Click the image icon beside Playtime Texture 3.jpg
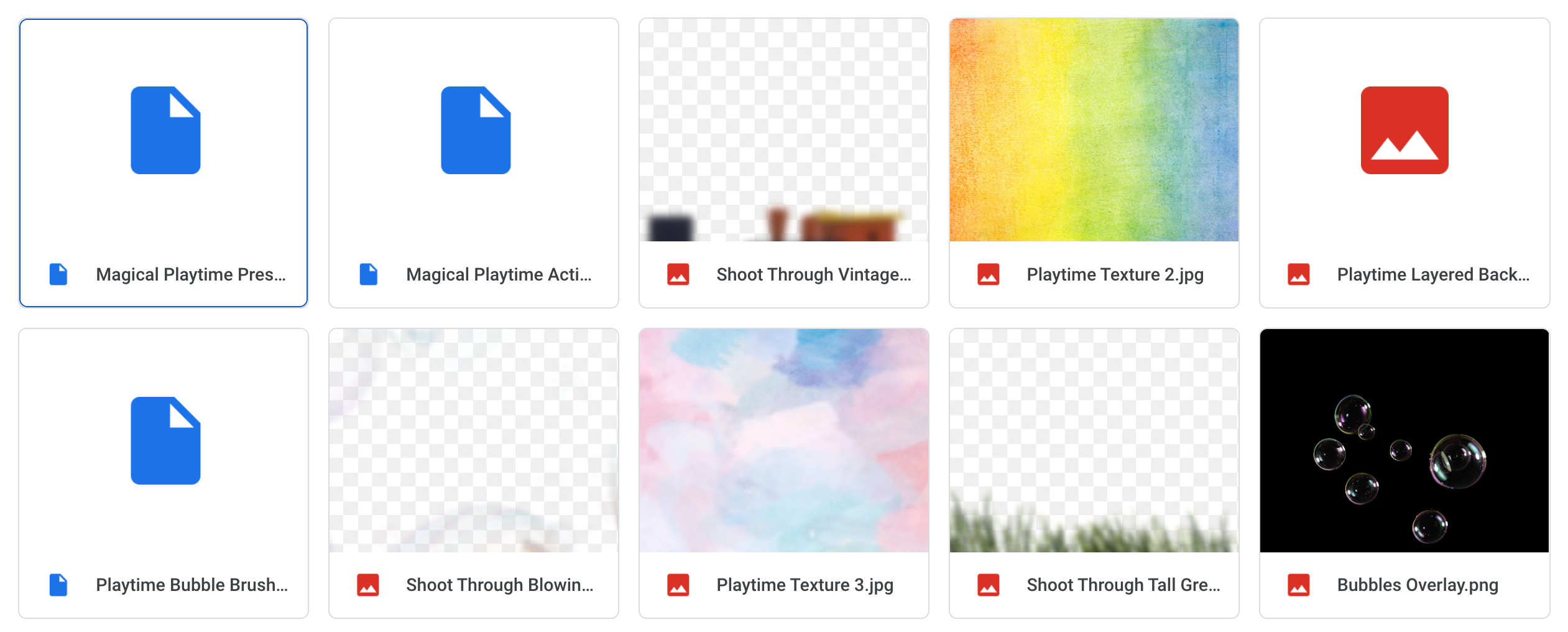Screen dimensions: 1568x632 point(678,585)
